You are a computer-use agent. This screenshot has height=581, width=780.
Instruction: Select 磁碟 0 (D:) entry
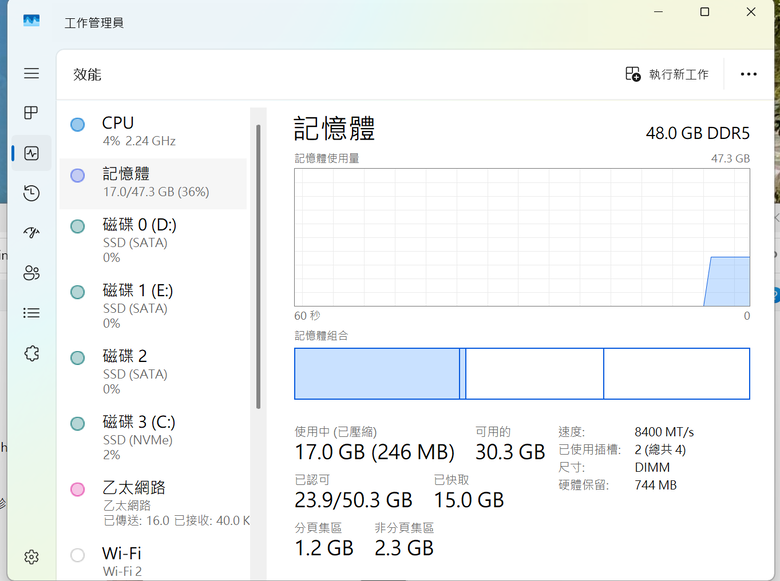[153, 241]
